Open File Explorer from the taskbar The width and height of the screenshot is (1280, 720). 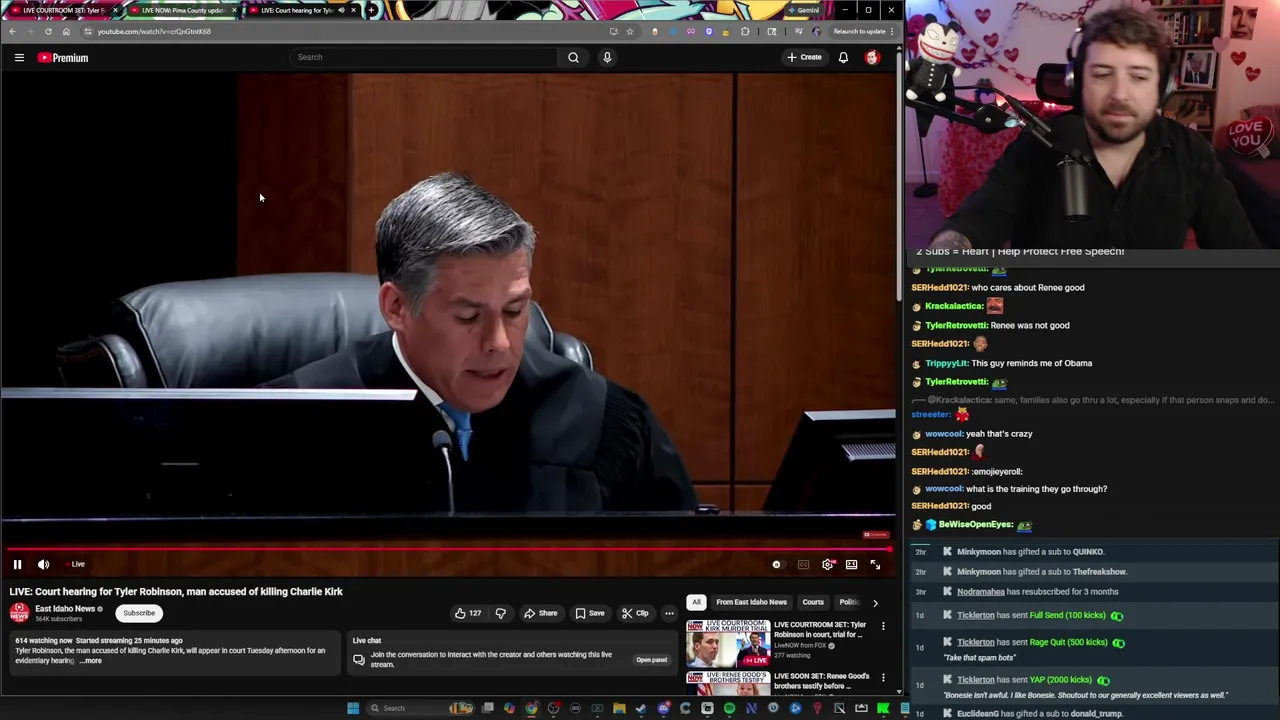point(619,708)
